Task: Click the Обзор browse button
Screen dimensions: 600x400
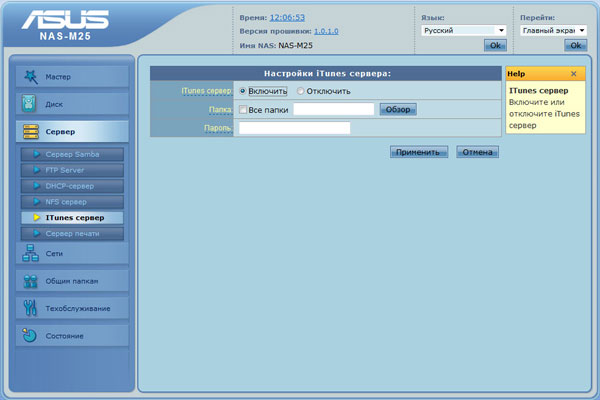Action: [x=398, y=109]
